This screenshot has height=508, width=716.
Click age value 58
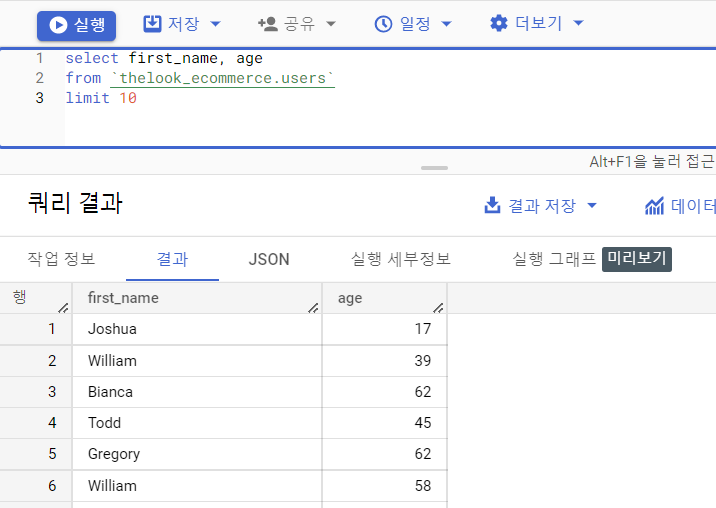(x=423, y=486)
